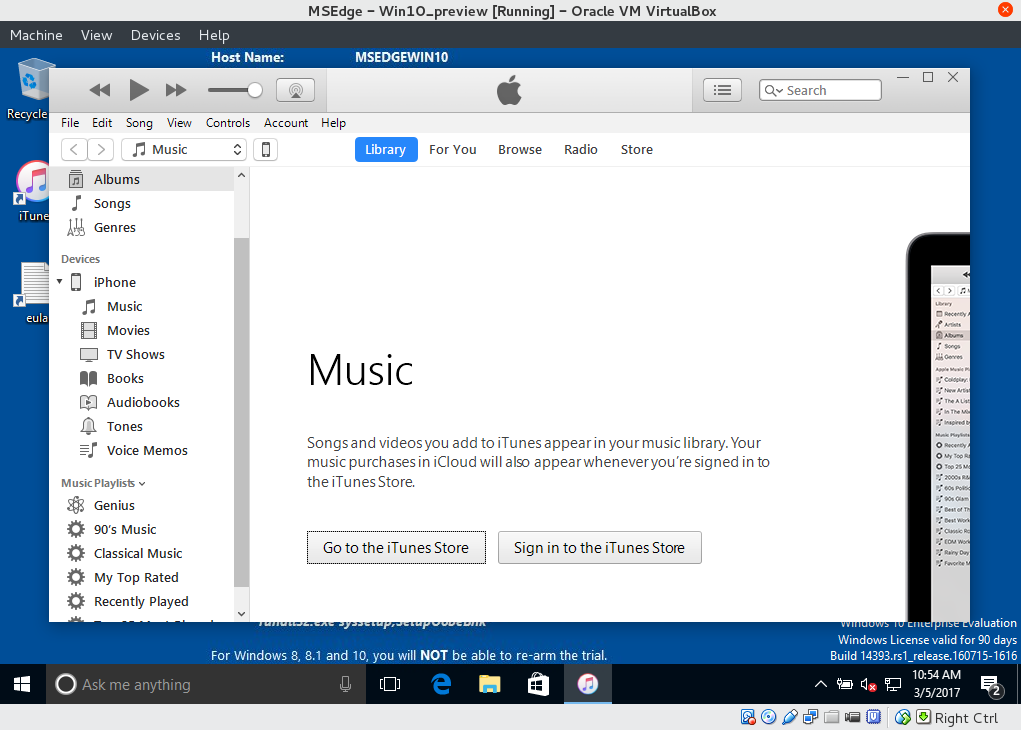Open the Windows Start menu
This screenshot has height=730, width=1021.
click(x=22, y=684)
